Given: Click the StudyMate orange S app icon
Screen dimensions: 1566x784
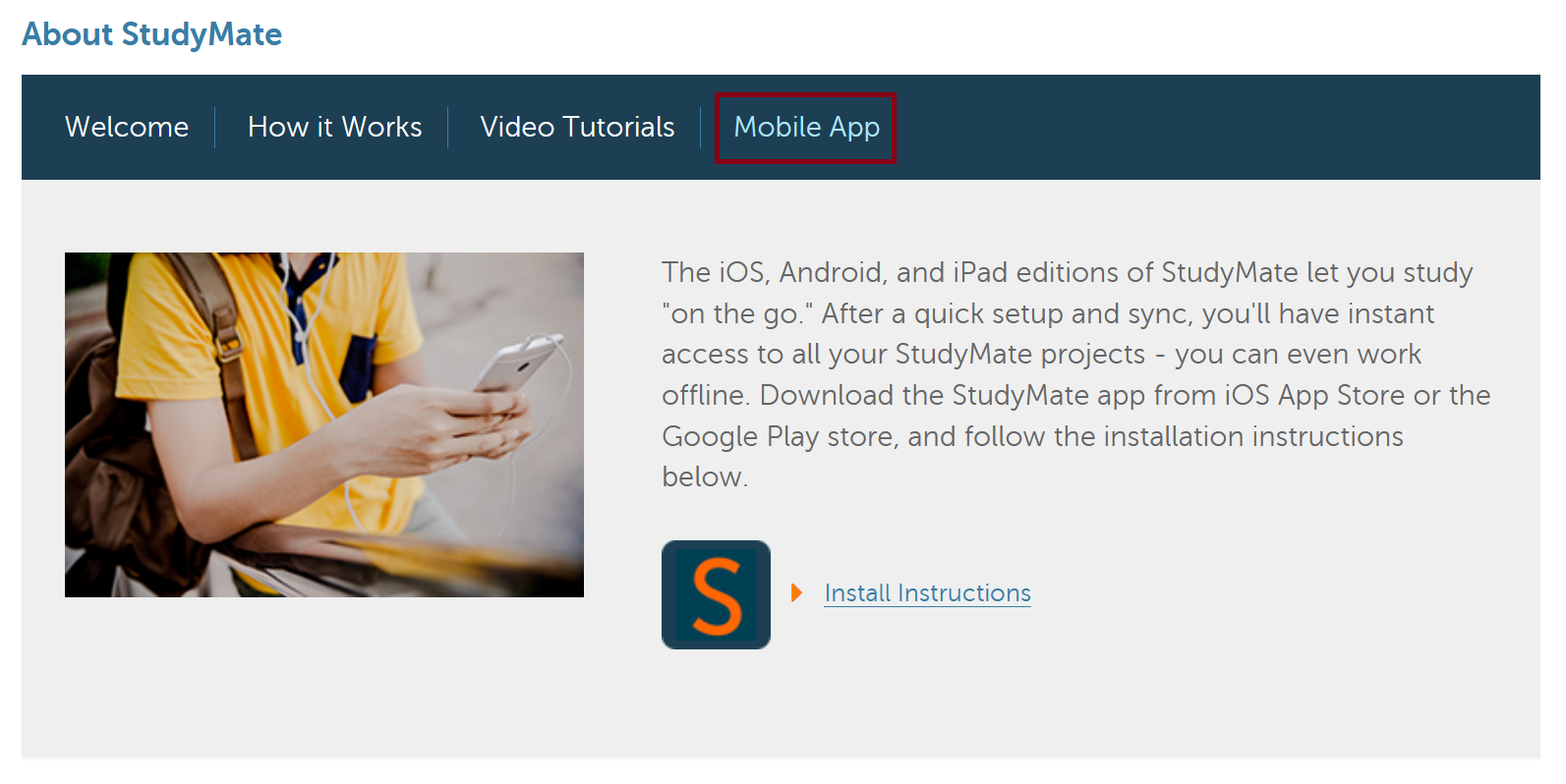Looking at the screenshot, I should point(716,594).
